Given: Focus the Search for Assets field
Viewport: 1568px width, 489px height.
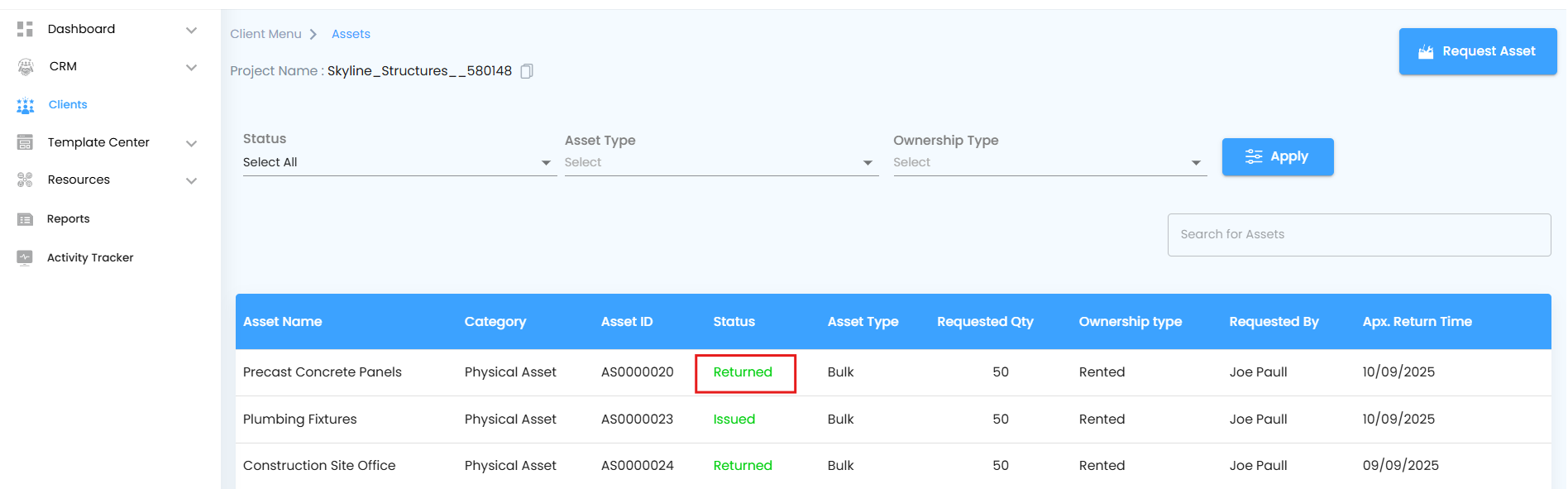Looking at the screenshot, I should click(x=1358, y=235).
